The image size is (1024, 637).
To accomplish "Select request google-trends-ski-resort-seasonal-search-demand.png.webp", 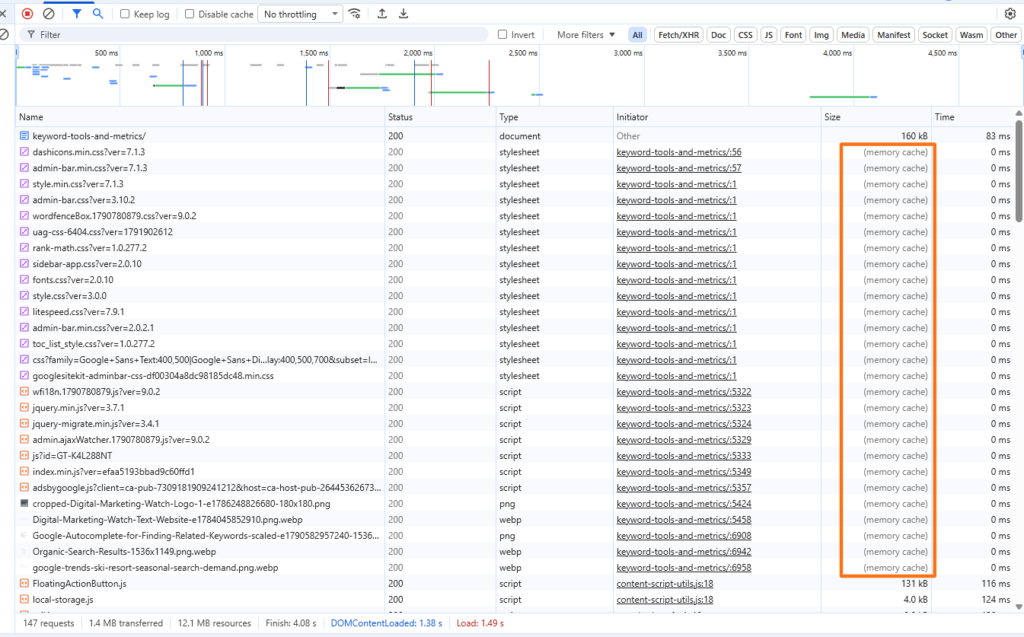I will (x=155, y=568).
